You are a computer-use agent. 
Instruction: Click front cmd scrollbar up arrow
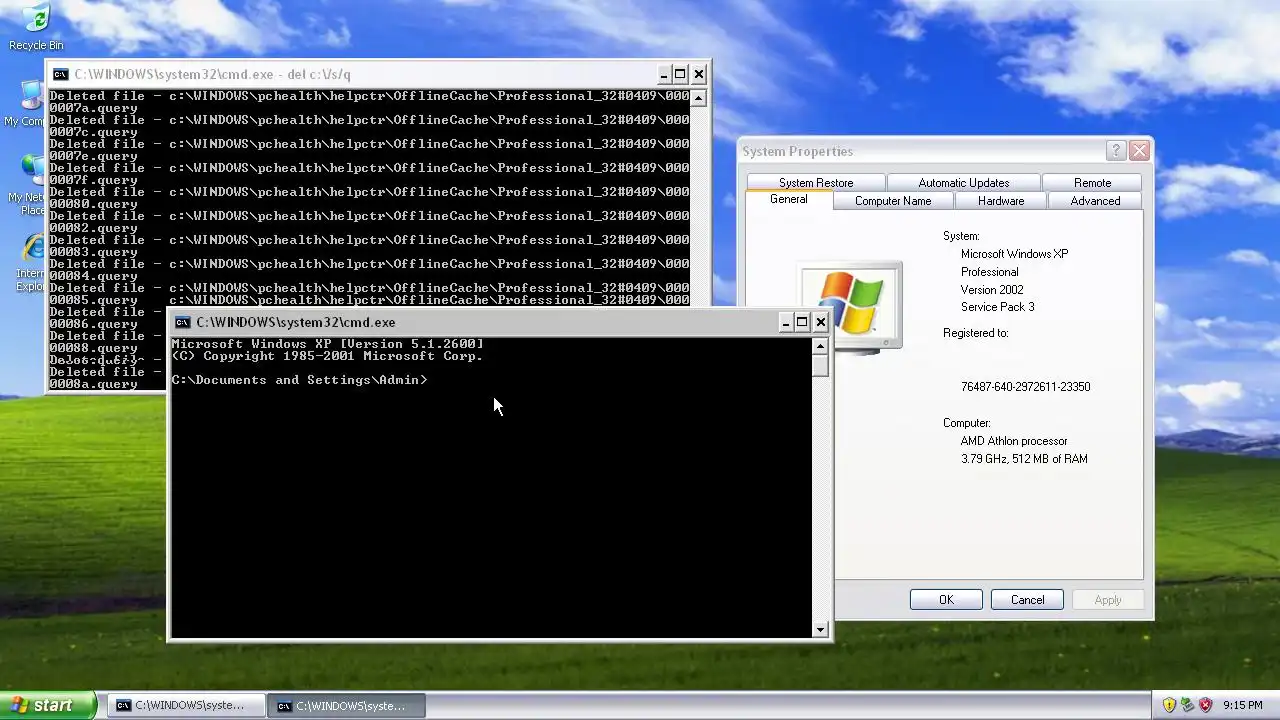[x=820, y=346]
